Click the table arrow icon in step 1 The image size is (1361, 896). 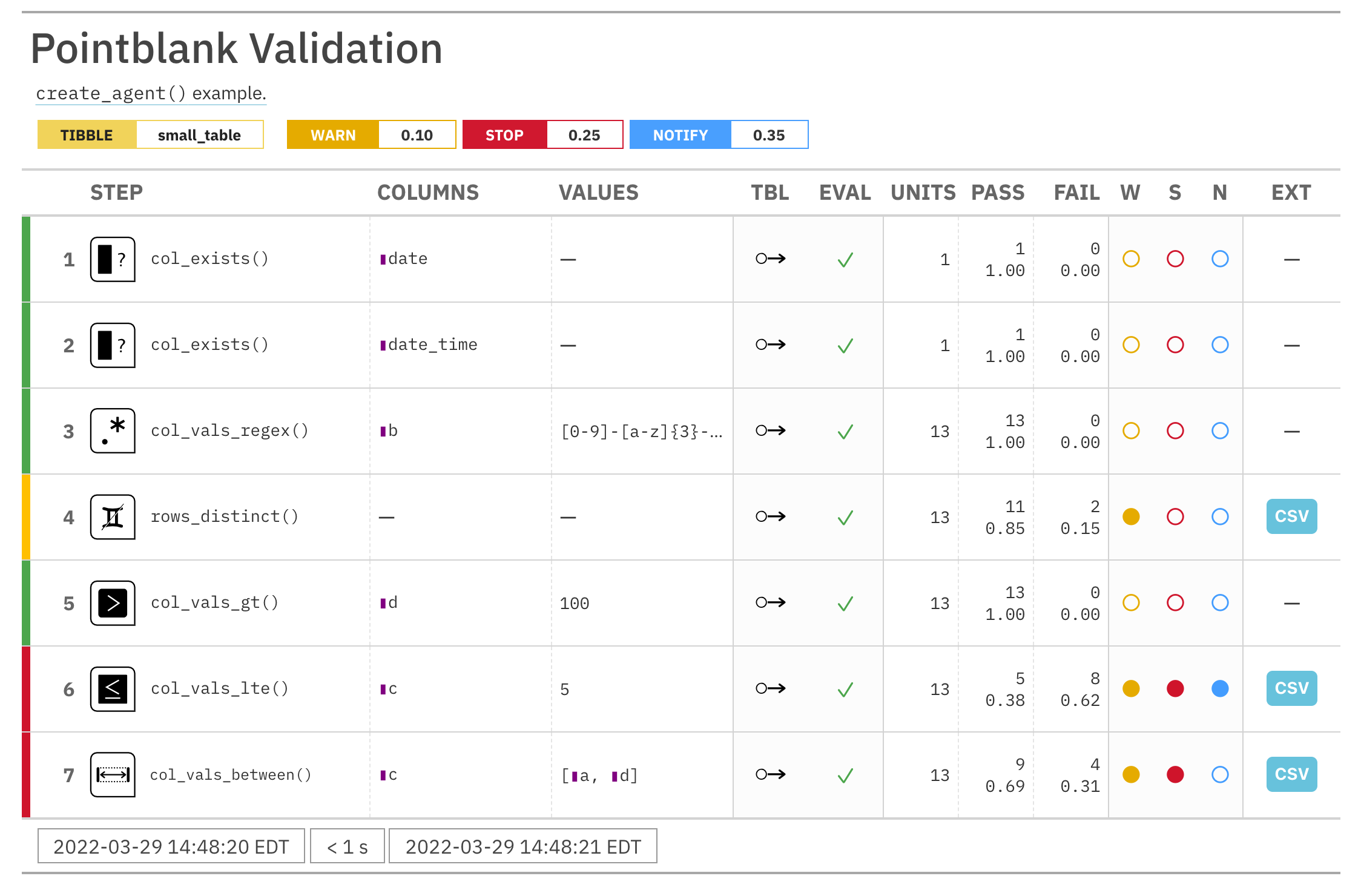point(770,259)
